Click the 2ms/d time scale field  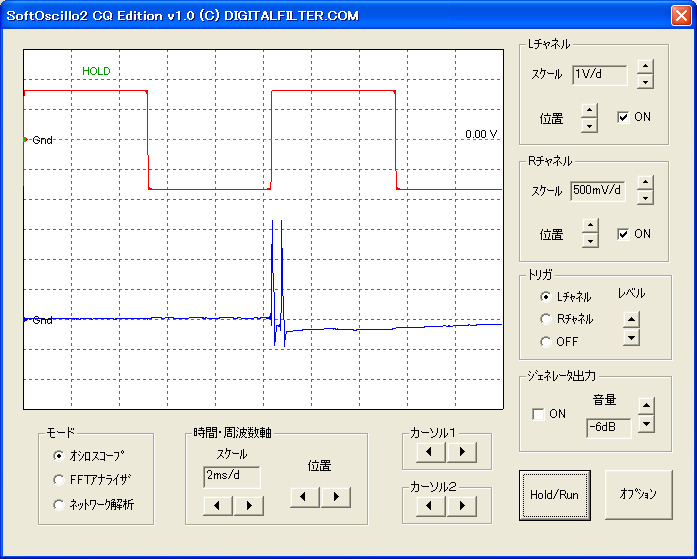click(x=231, y=477)
